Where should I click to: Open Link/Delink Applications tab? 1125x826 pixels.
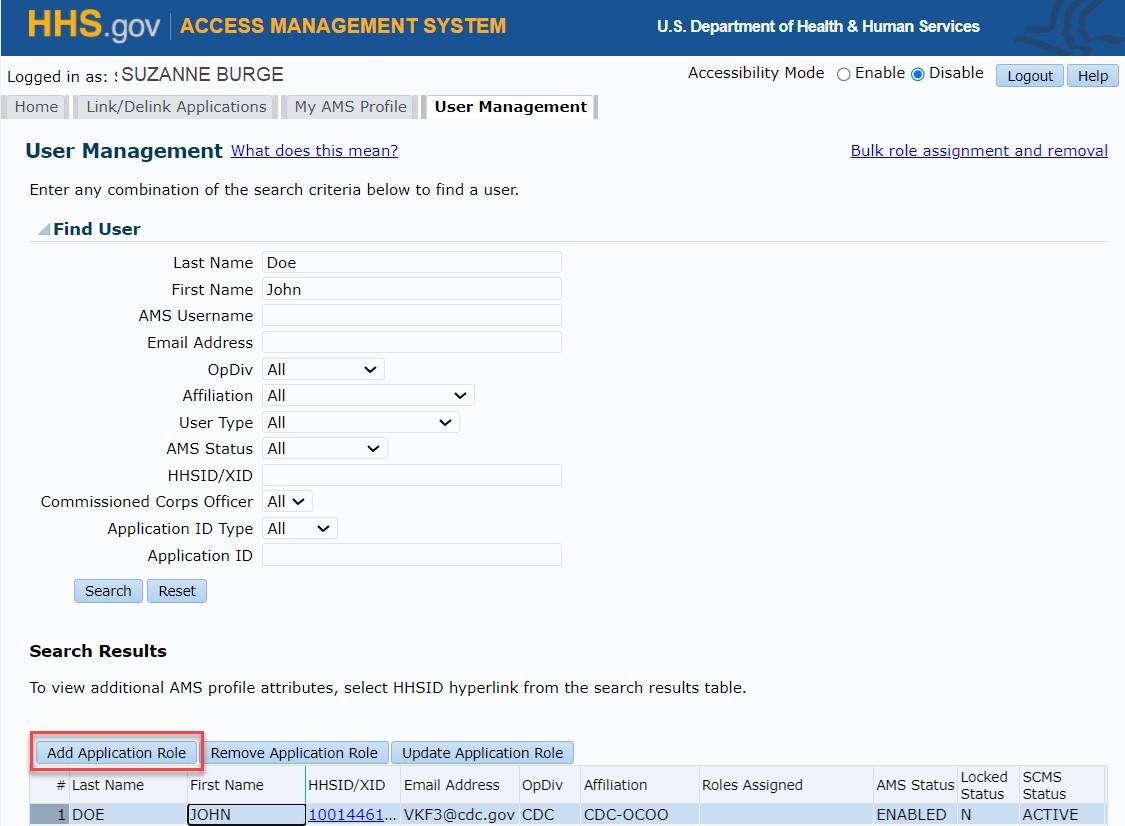pos(176,107)
